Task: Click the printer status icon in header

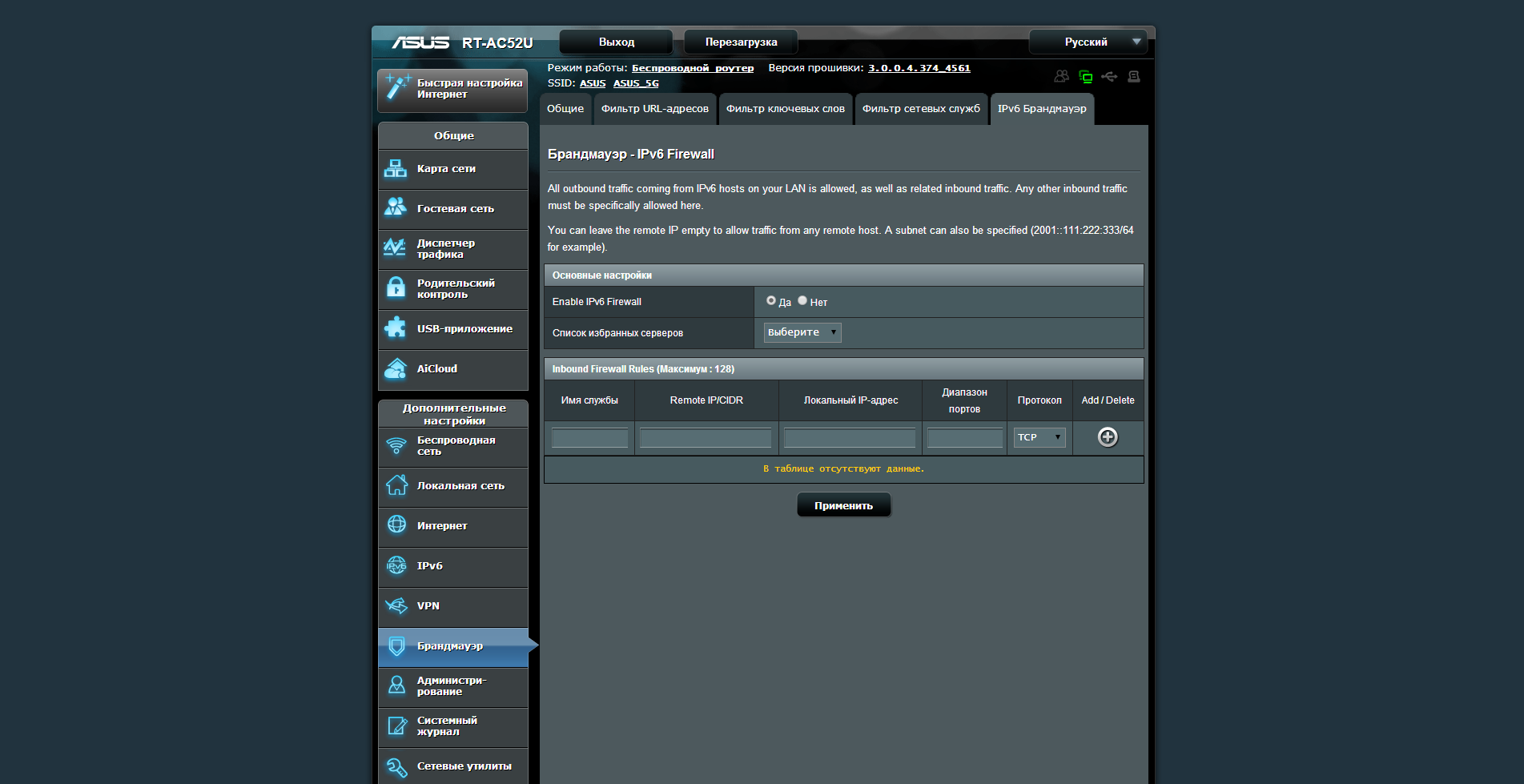Action: tap(1134, 77)
